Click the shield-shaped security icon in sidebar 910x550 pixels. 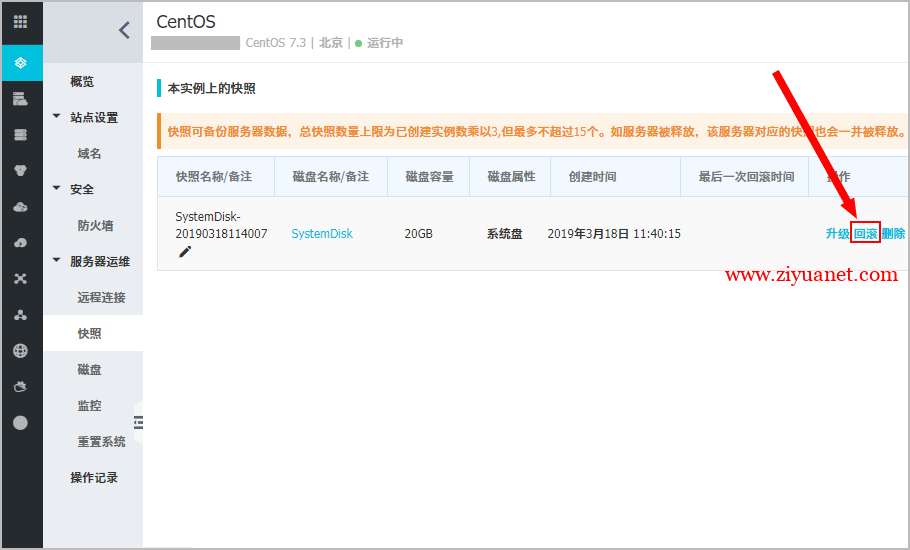pyautogui.click(x=20, y=171)
